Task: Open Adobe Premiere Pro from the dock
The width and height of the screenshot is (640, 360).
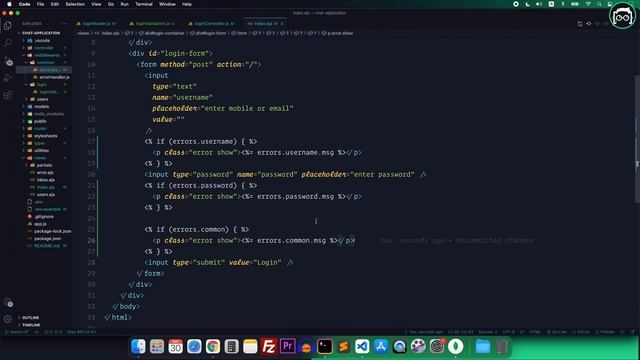Action: [287, 347]
